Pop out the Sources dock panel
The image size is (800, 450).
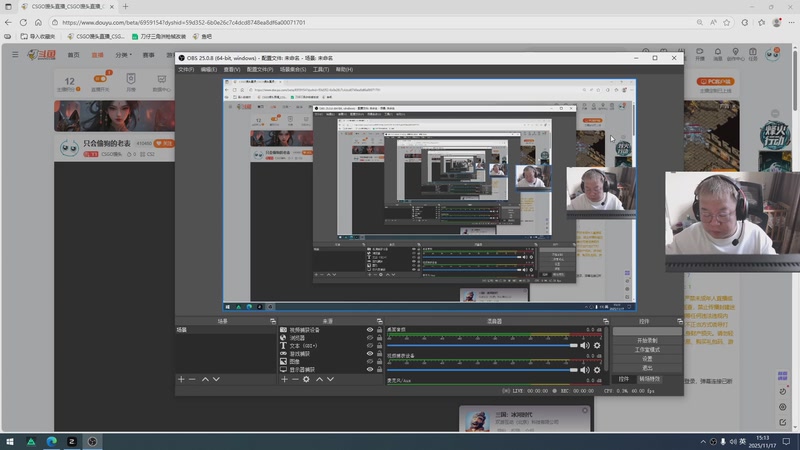click(x=380, y=321)
